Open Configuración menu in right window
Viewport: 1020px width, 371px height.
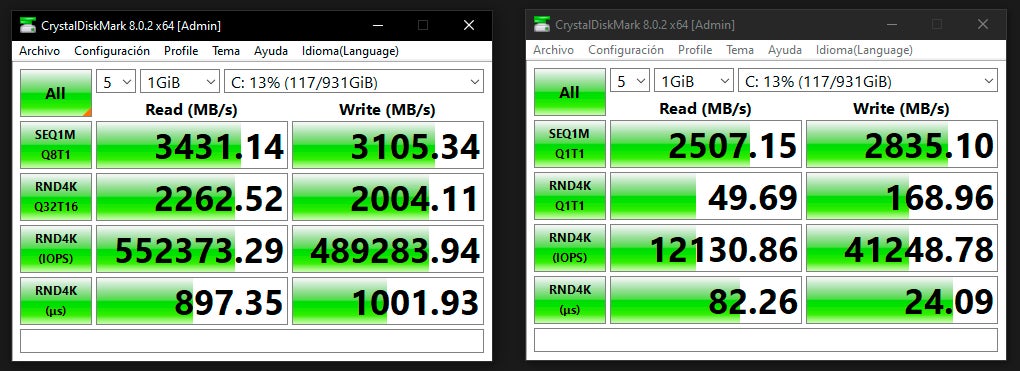coord(626,50)
